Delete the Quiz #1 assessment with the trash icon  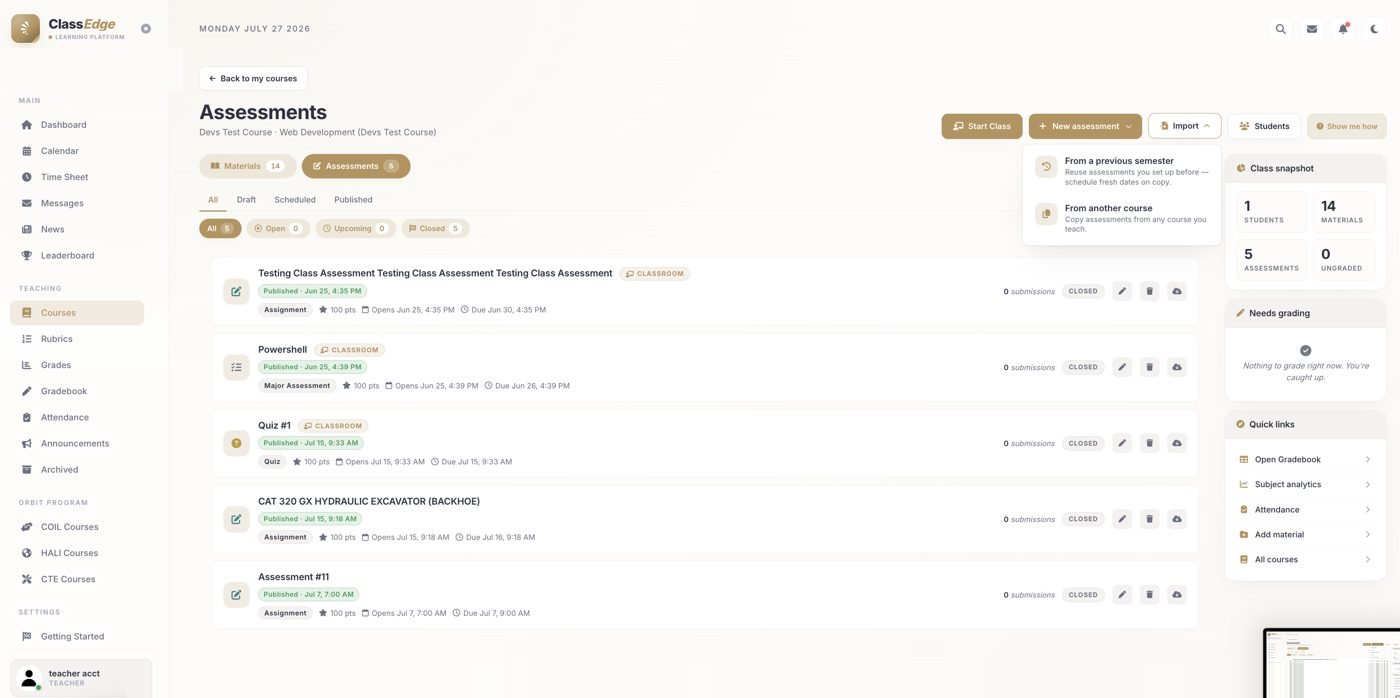(x=1149, y=443)
